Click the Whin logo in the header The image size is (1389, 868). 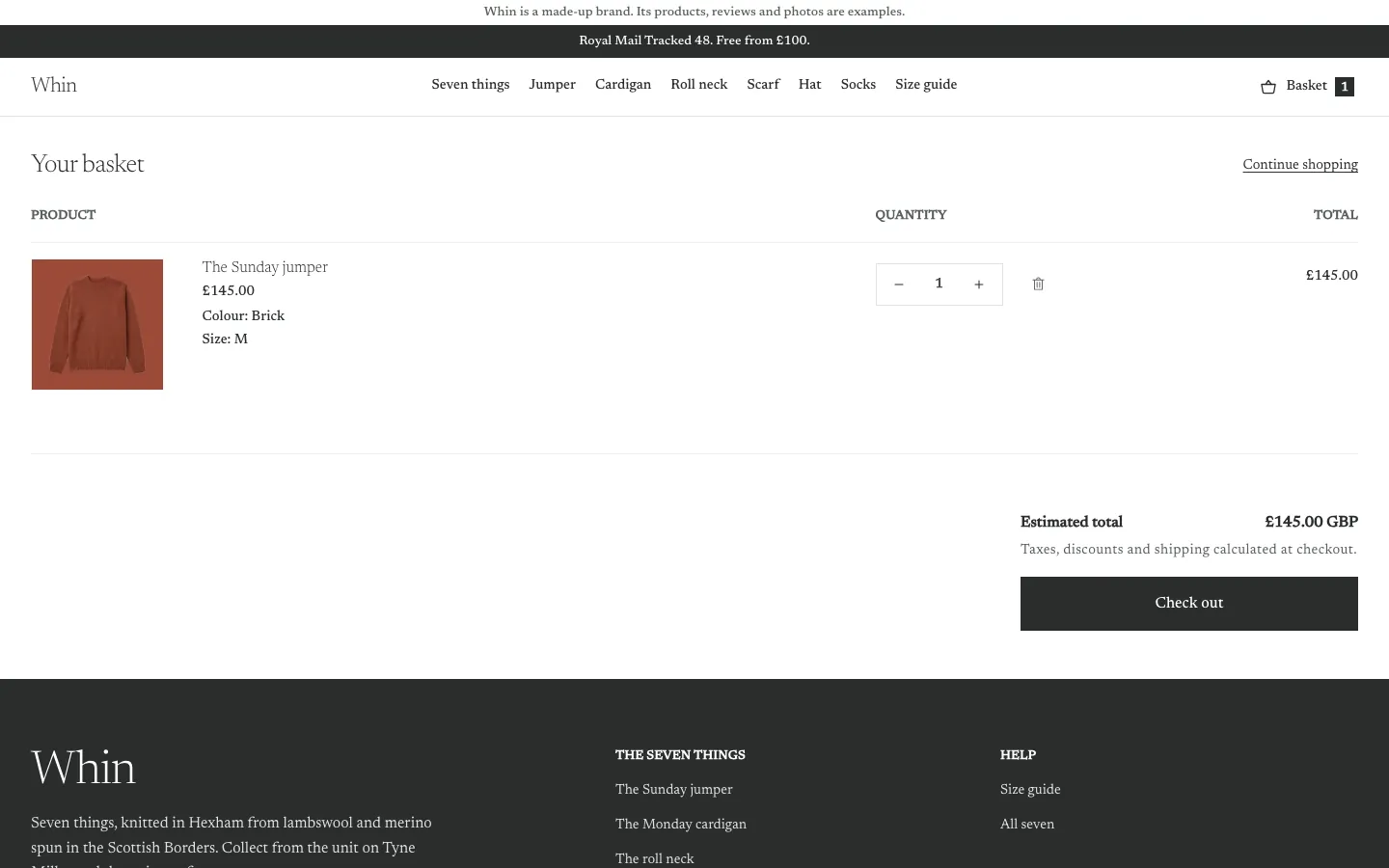pyautogui.click(x=54, y=85)
